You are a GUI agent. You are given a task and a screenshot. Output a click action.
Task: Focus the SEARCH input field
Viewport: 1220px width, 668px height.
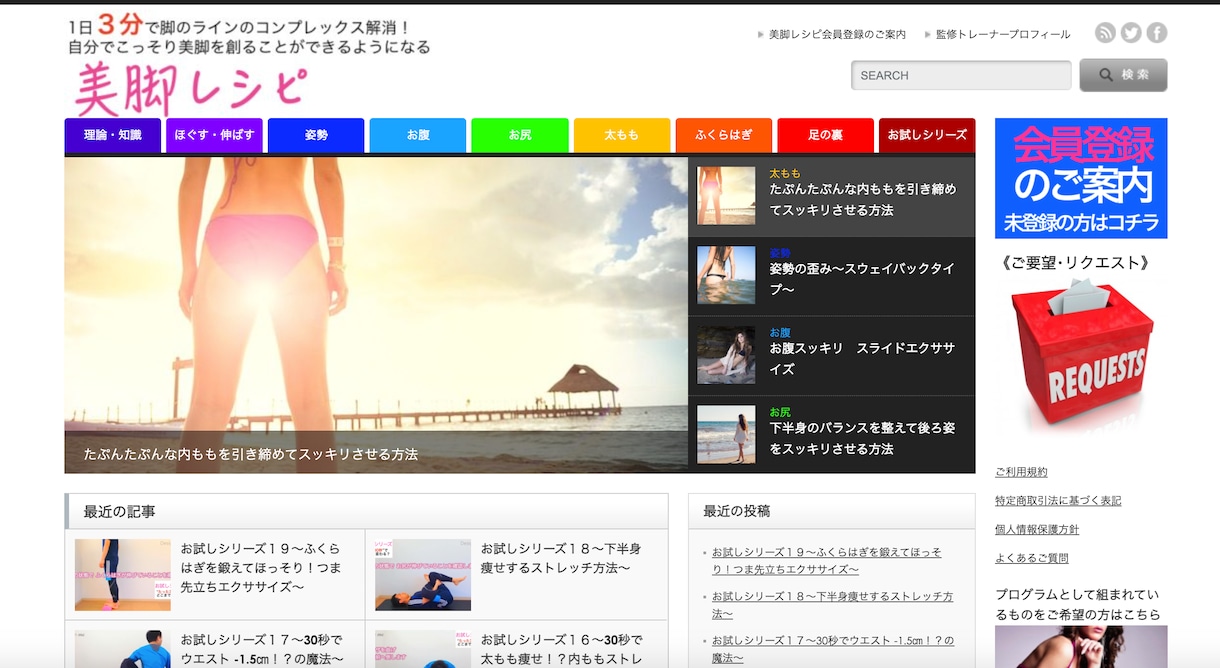(x=961, y=75)
